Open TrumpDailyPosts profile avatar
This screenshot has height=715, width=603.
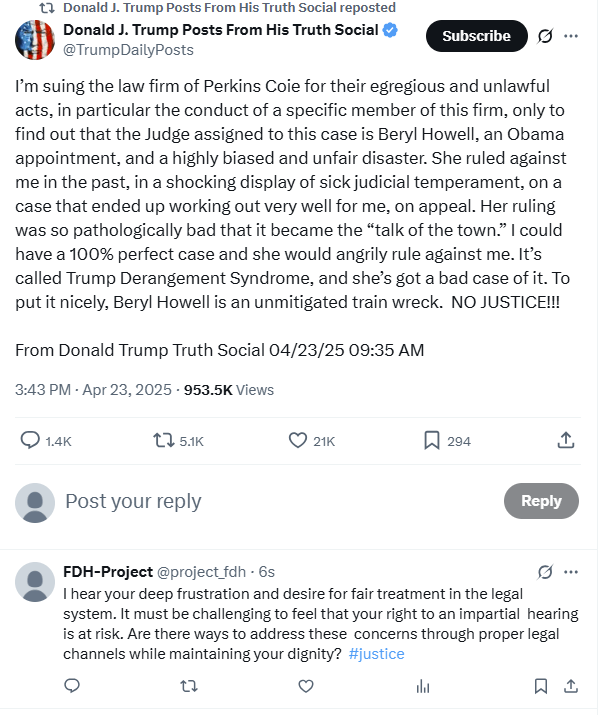pyautogui.click(x=35, y=40)
